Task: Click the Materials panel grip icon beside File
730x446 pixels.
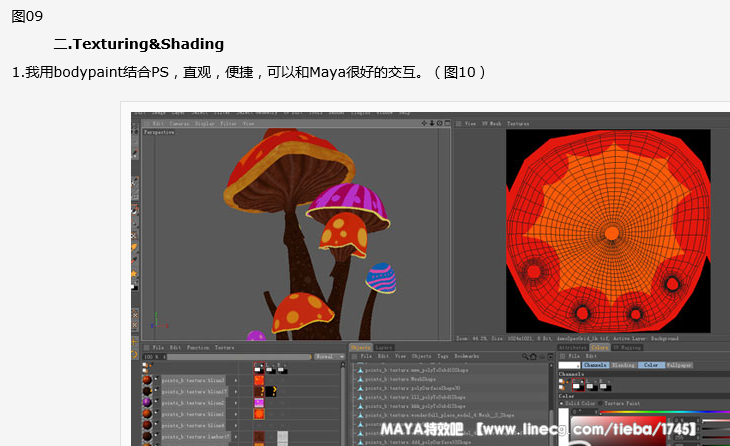Action: coord(146,348)
